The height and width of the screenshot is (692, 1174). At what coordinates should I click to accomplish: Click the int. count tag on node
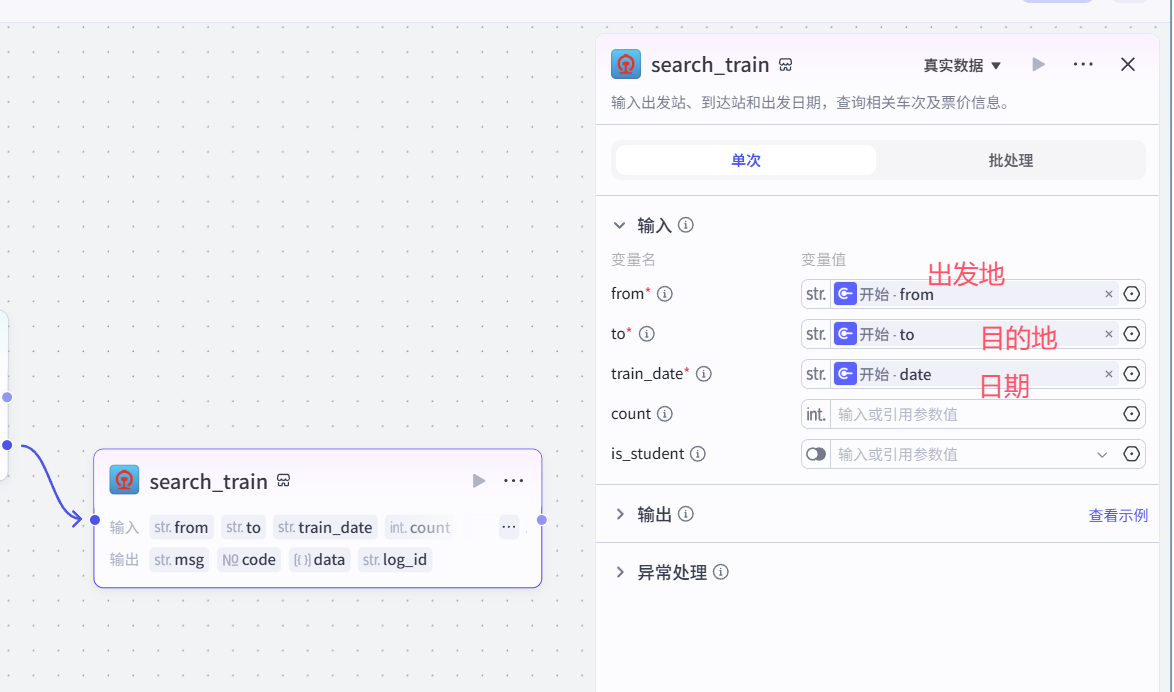click(420, 527)
